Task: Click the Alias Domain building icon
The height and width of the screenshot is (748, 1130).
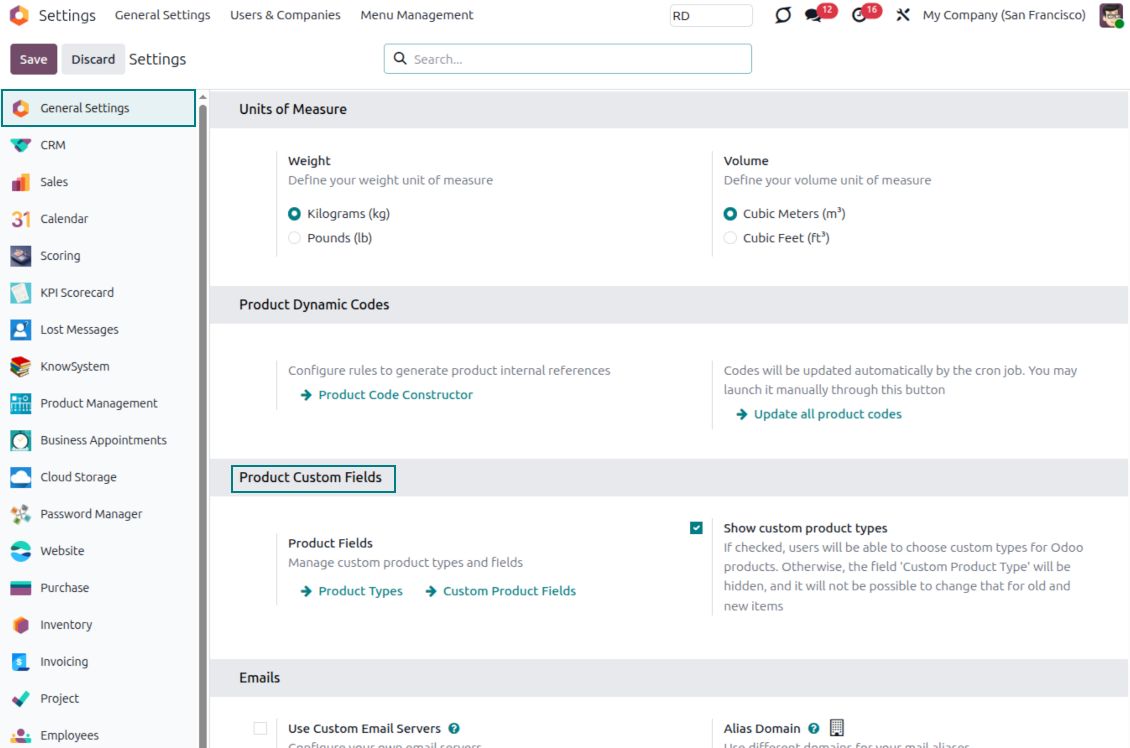Action: (837, 728)
